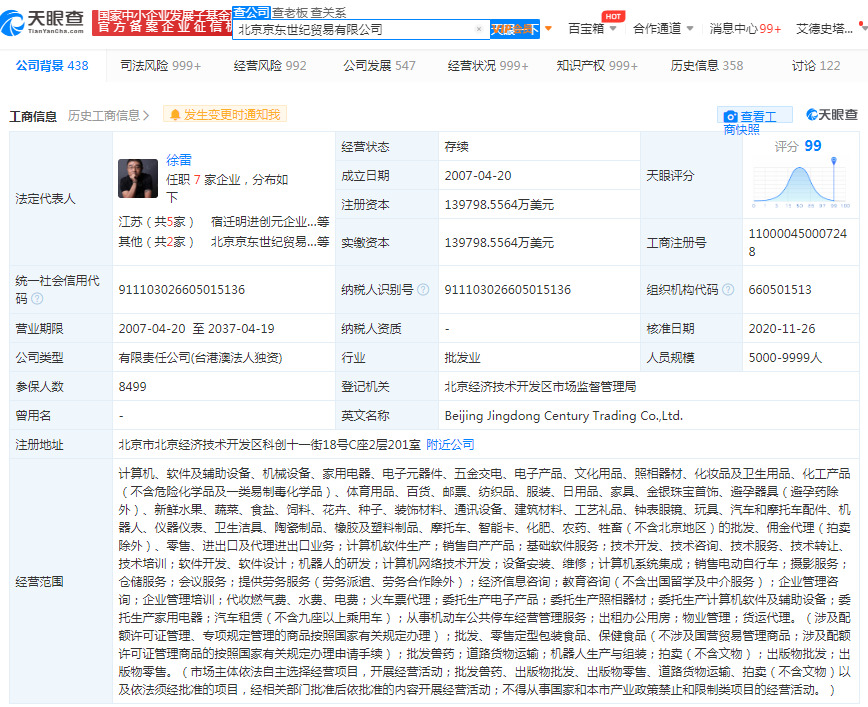
Task: Switch to 公司背景 438 tab
Action: point(52,65)
